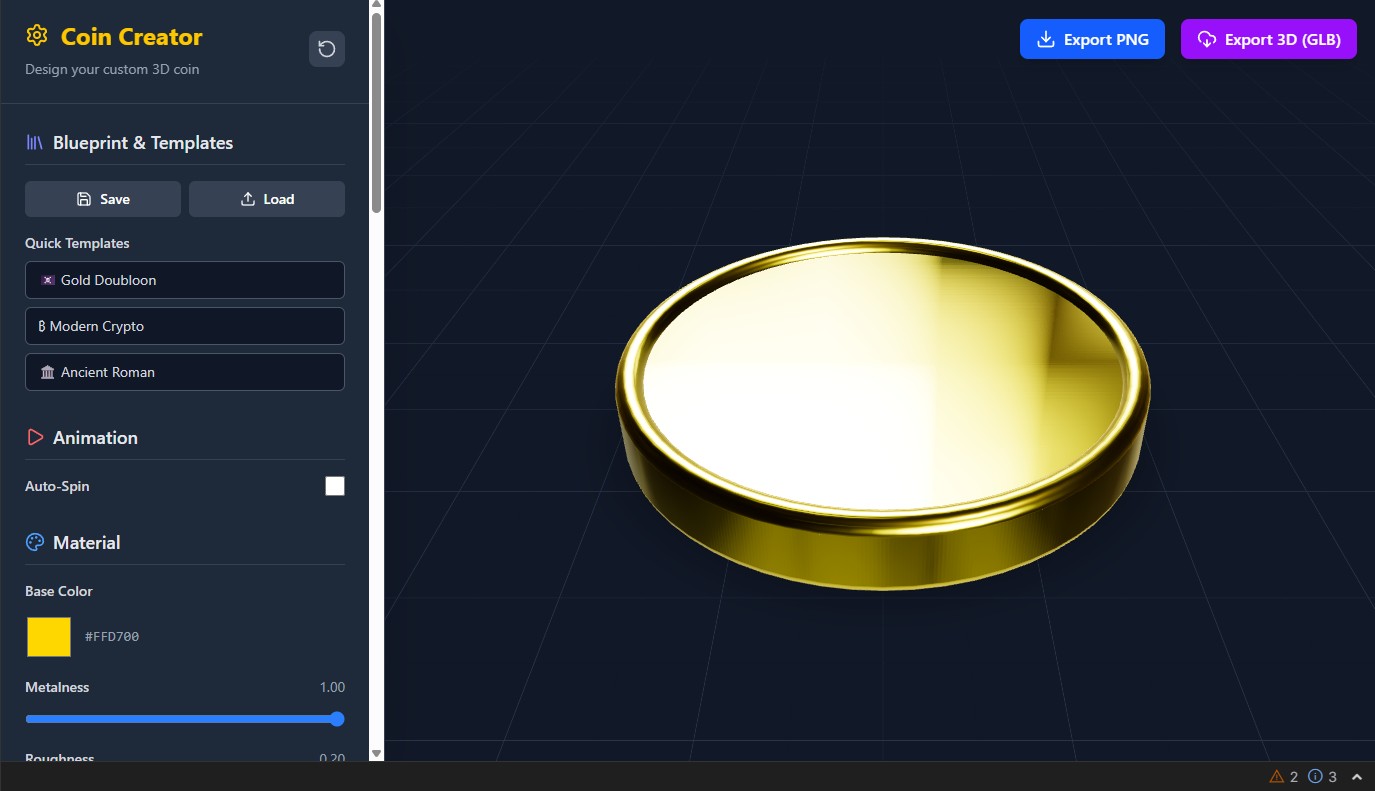Expand the bottom panel with chevron

point(1357,776)
